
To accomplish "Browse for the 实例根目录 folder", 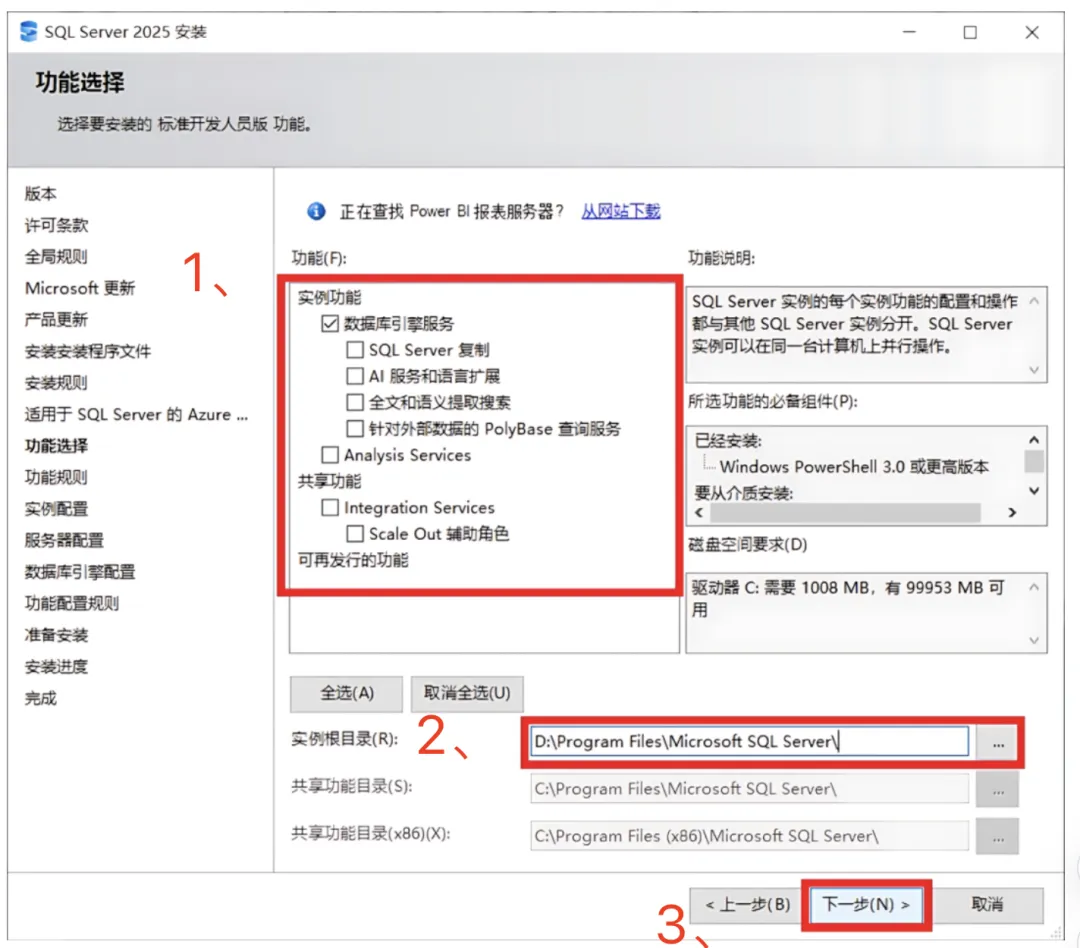I will [997, 743].
